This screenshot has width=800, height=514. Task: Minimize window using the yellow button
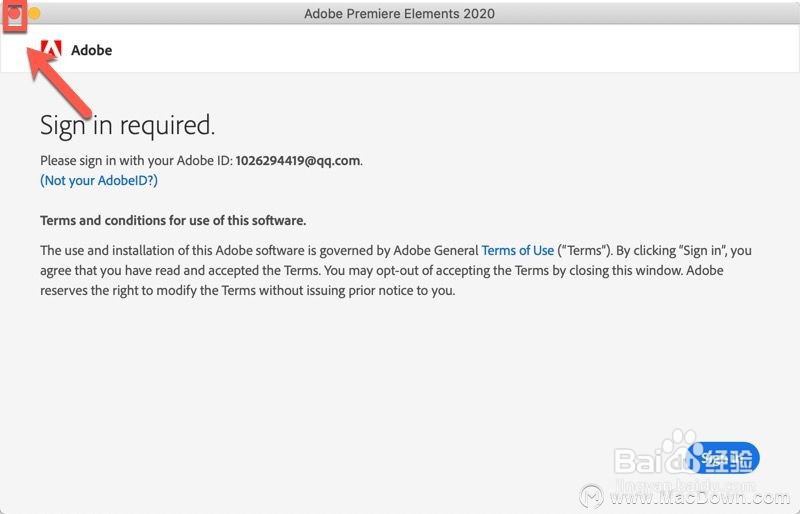pos(34,14)
